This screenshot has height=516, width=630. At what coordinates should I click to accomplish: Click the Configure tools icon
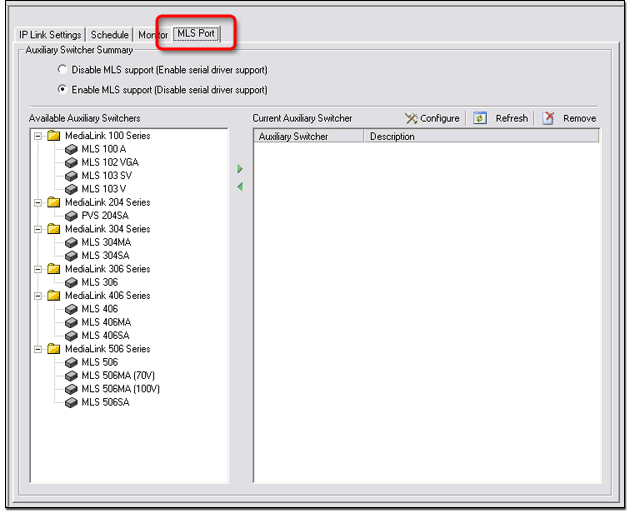point(411,118)
